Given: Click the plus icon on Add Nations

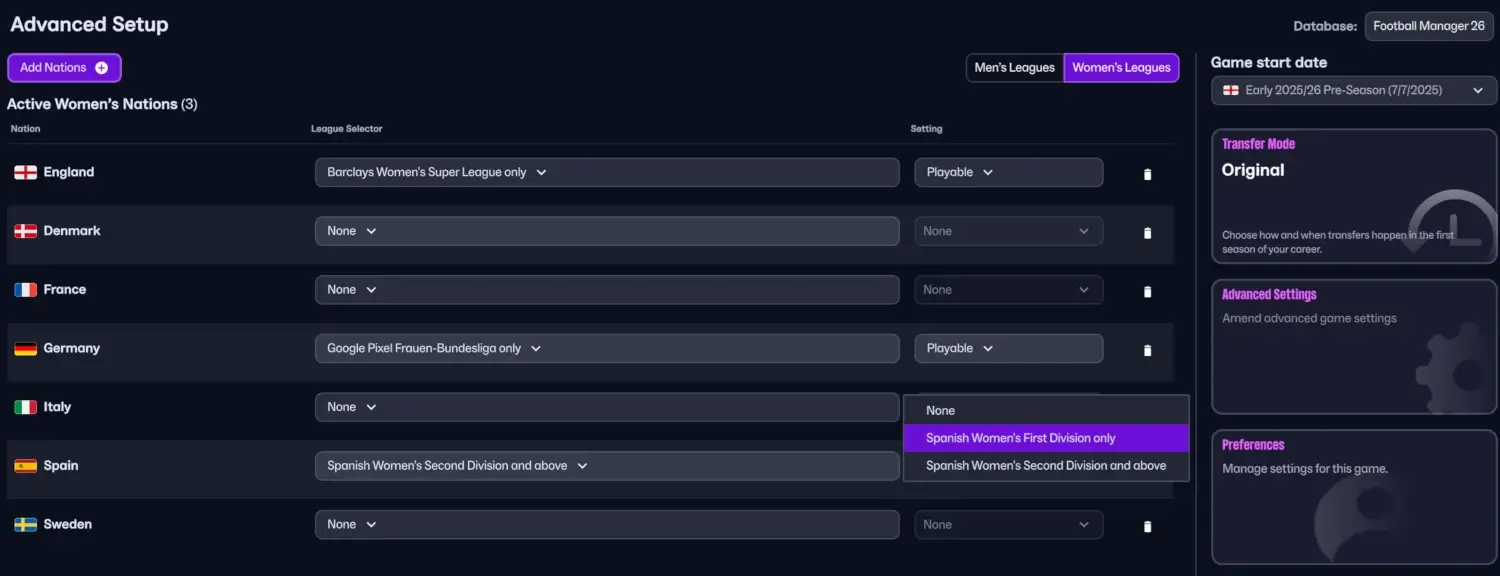Looking at the screenshot, I should coord(101,68).
